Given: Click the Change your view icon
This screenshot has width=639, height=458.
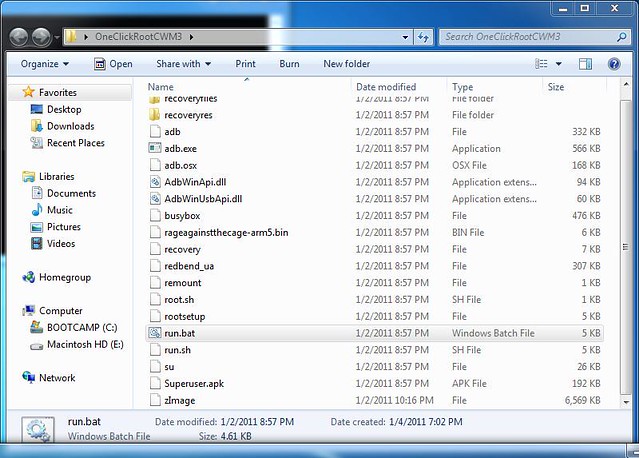Looking at the screenshot, I should pyautogui.click(x=541, y=64).
